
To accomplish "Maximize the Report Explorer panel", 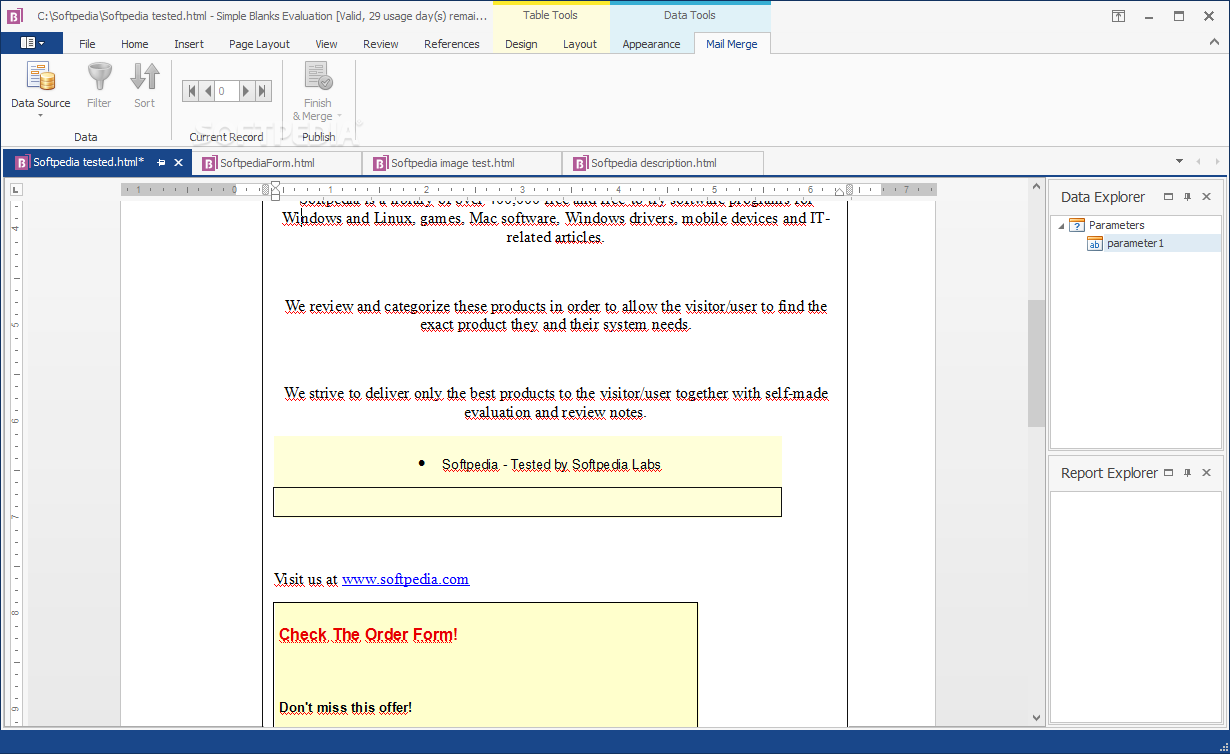I will [1168, 473].
